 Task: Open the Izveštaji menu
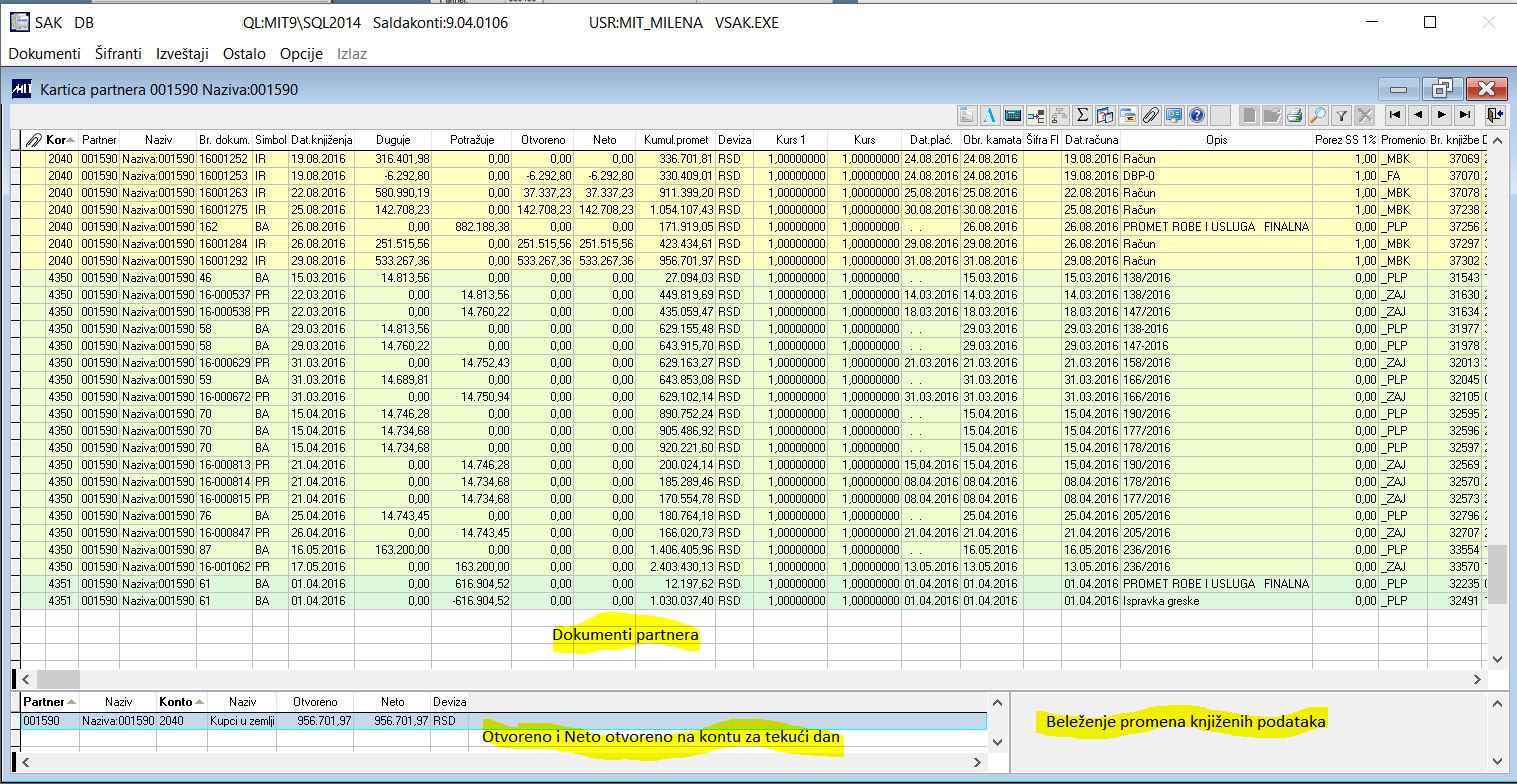[182, 53]
